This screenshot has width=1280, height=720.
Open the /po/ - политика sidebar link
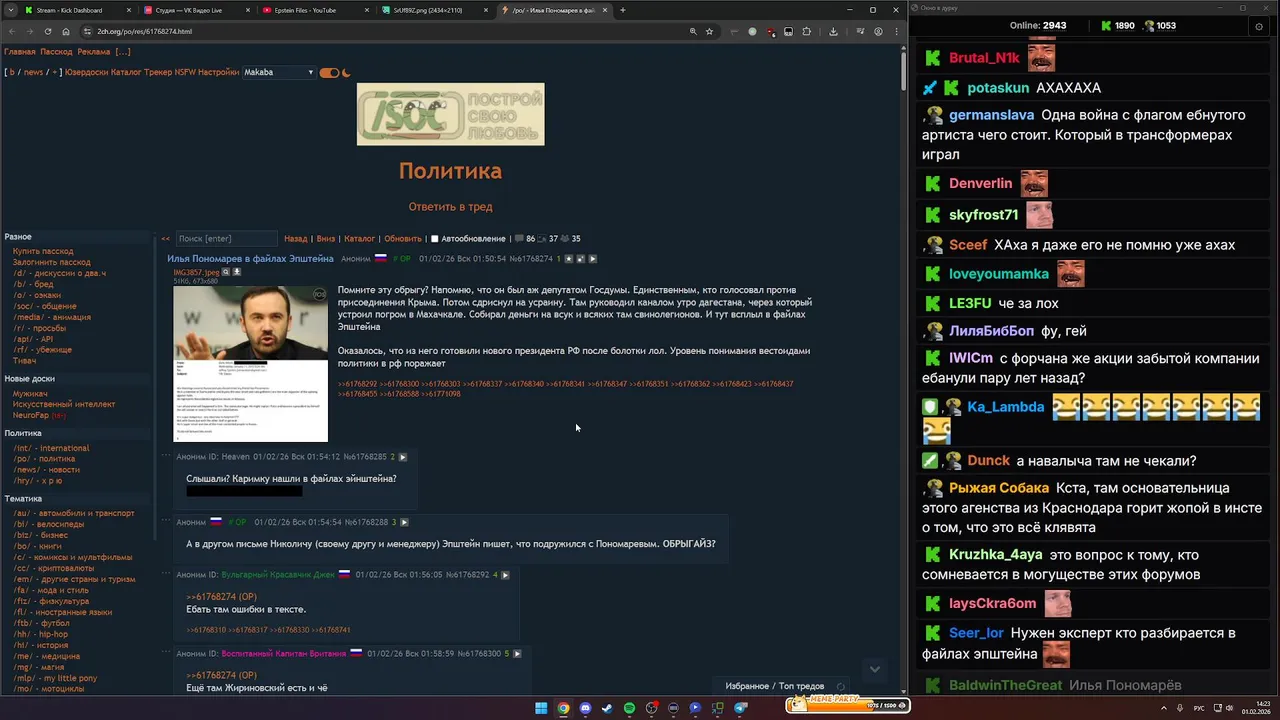click(x=44, y=459)
